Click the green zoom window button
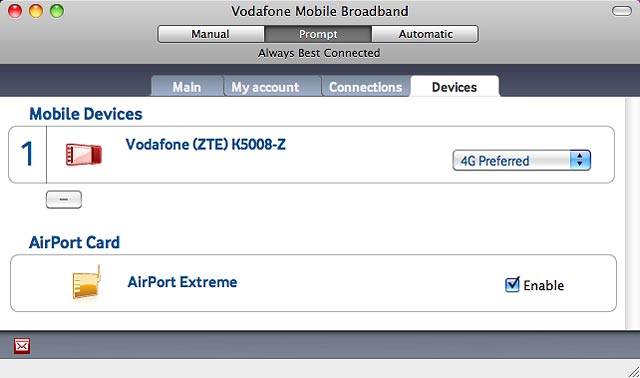Image resolution: width=640 pixels, height=378 pixels. 57,11
